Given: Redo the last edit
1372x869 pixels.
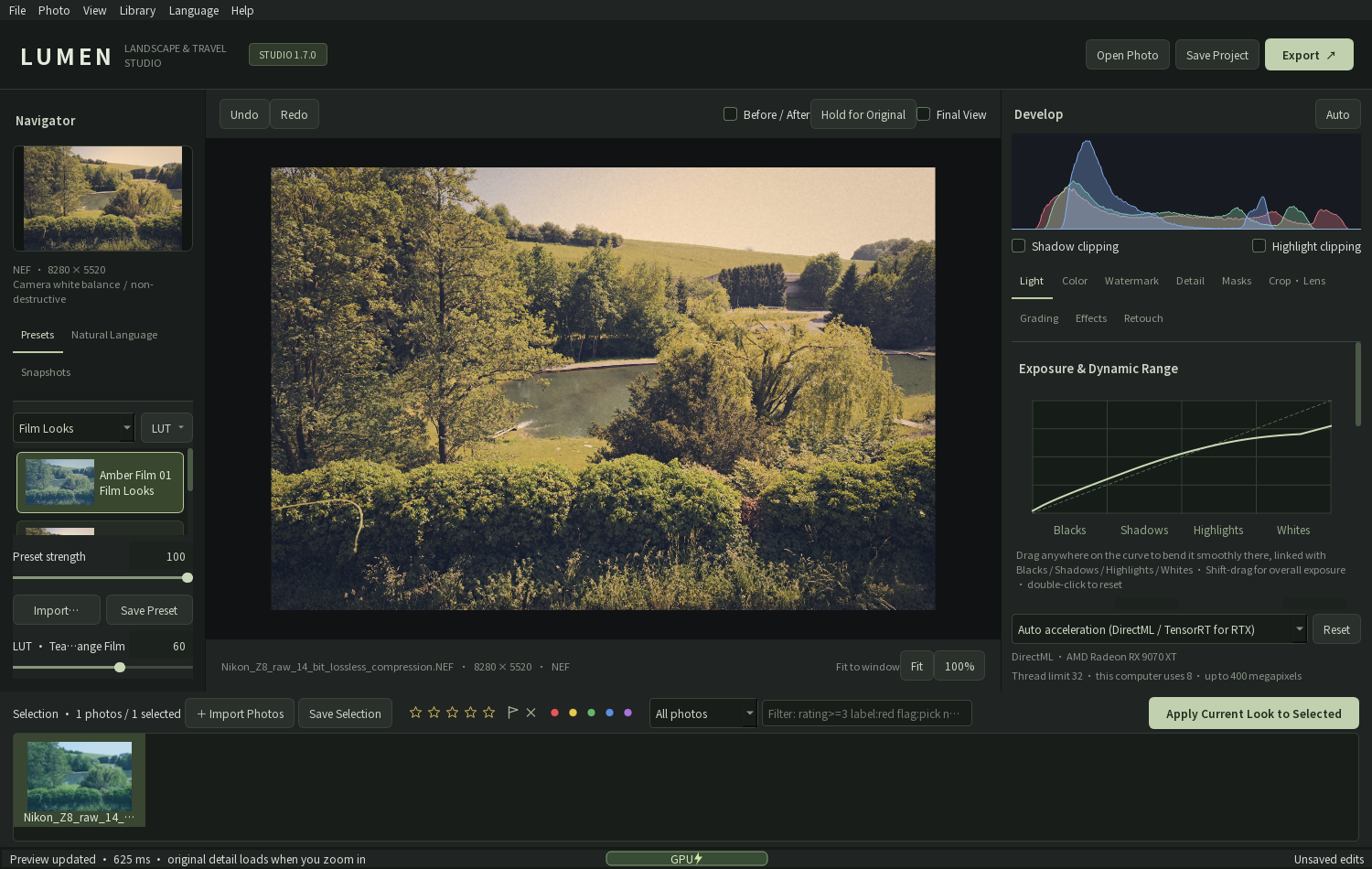Looking at the screenshot, I should coord(295,114).
